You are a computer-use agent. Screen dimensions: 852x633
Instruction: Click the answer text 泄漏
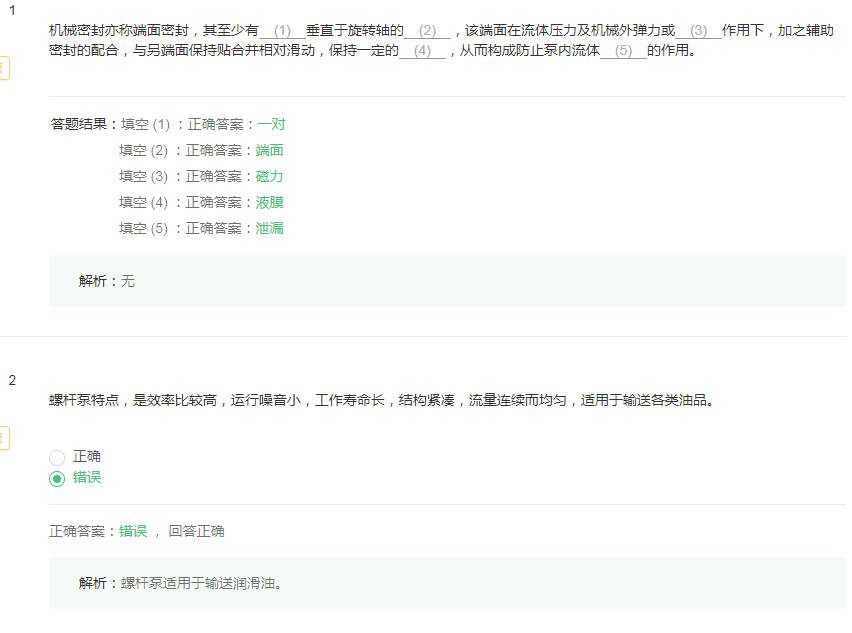(x=270, y=228)
